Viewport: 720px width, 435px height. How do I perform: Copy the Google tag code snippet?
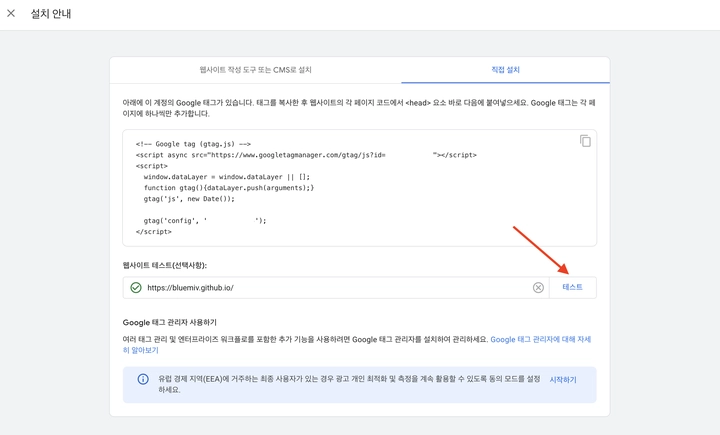(585, 141)
